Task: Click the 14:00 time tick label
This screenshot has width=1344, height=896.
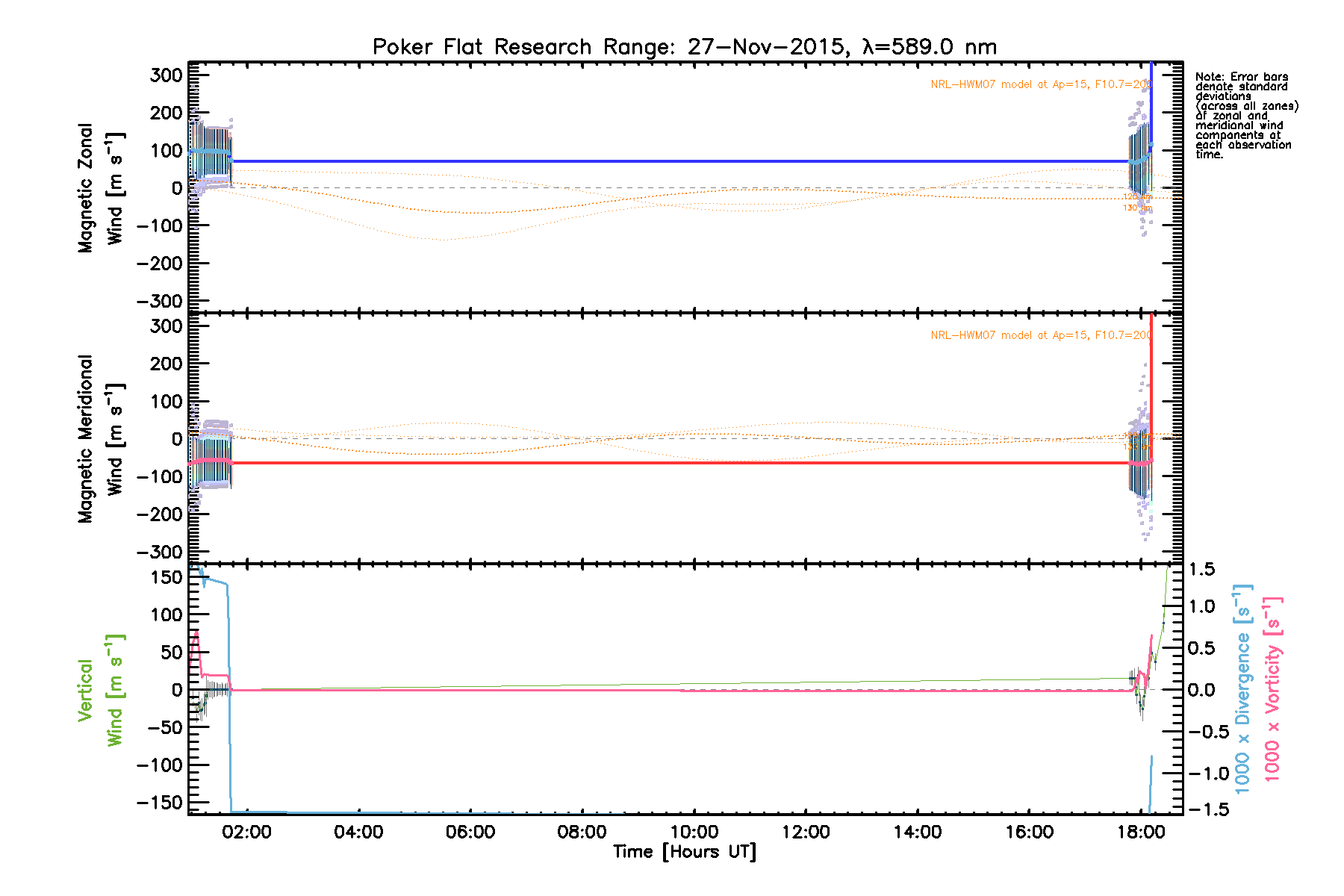Action: [918, 833]
